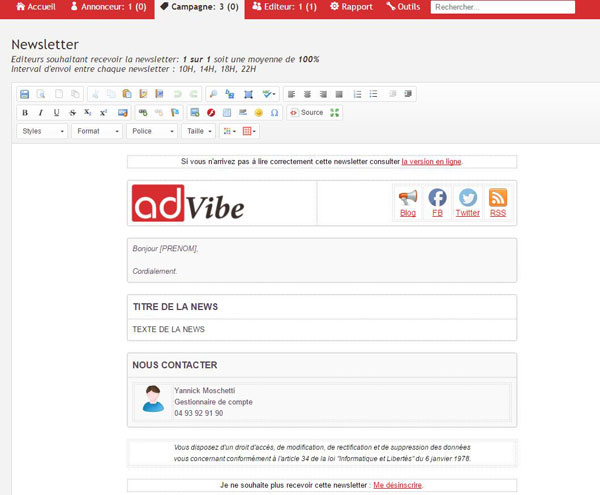Open the Police font dropdown
Image resolution: width=600 pixels, height=495 pixels.
click(x=151, y=131)
